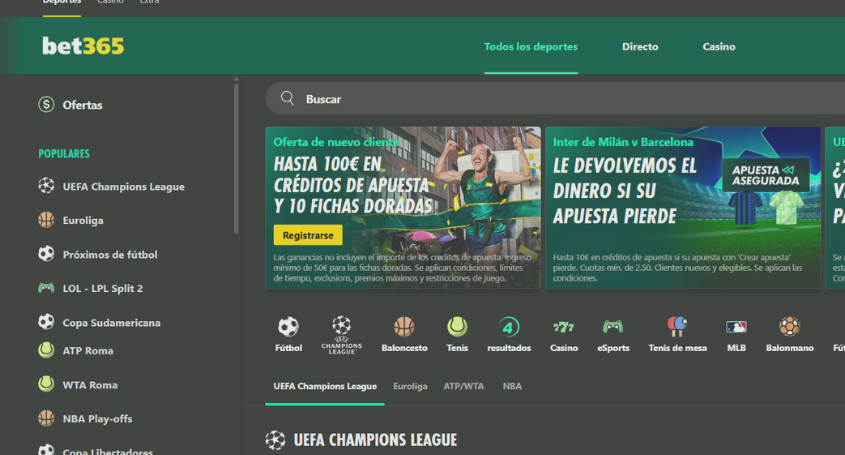Select the Tenis de mesa icon
845x455 pixels.
coord(677,326)
